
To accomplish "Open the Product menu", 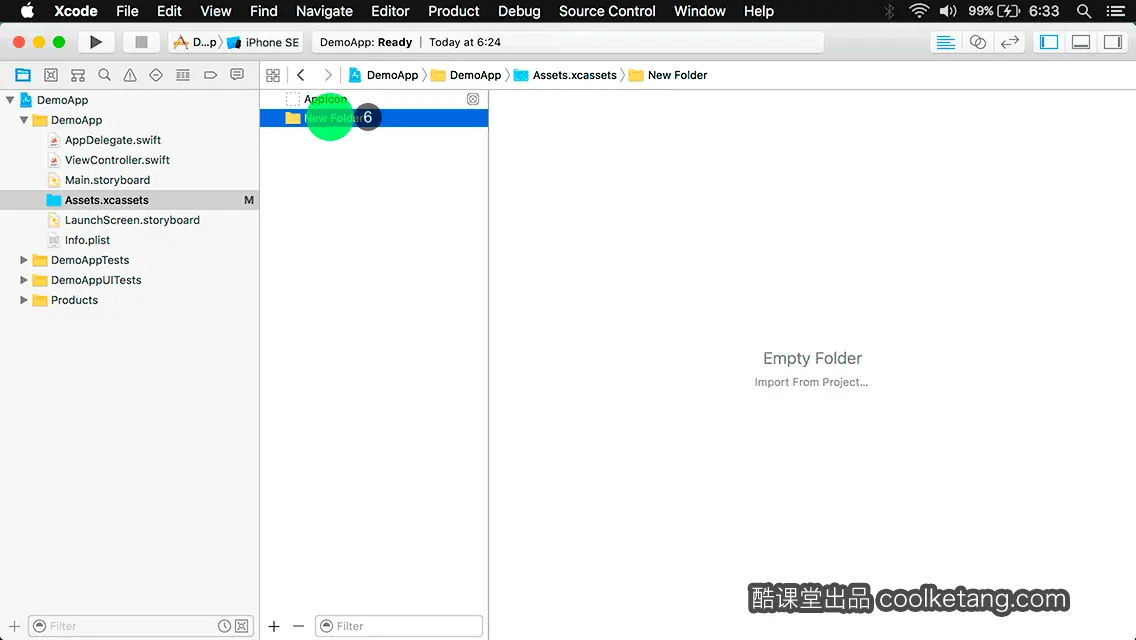I will 454,11.
